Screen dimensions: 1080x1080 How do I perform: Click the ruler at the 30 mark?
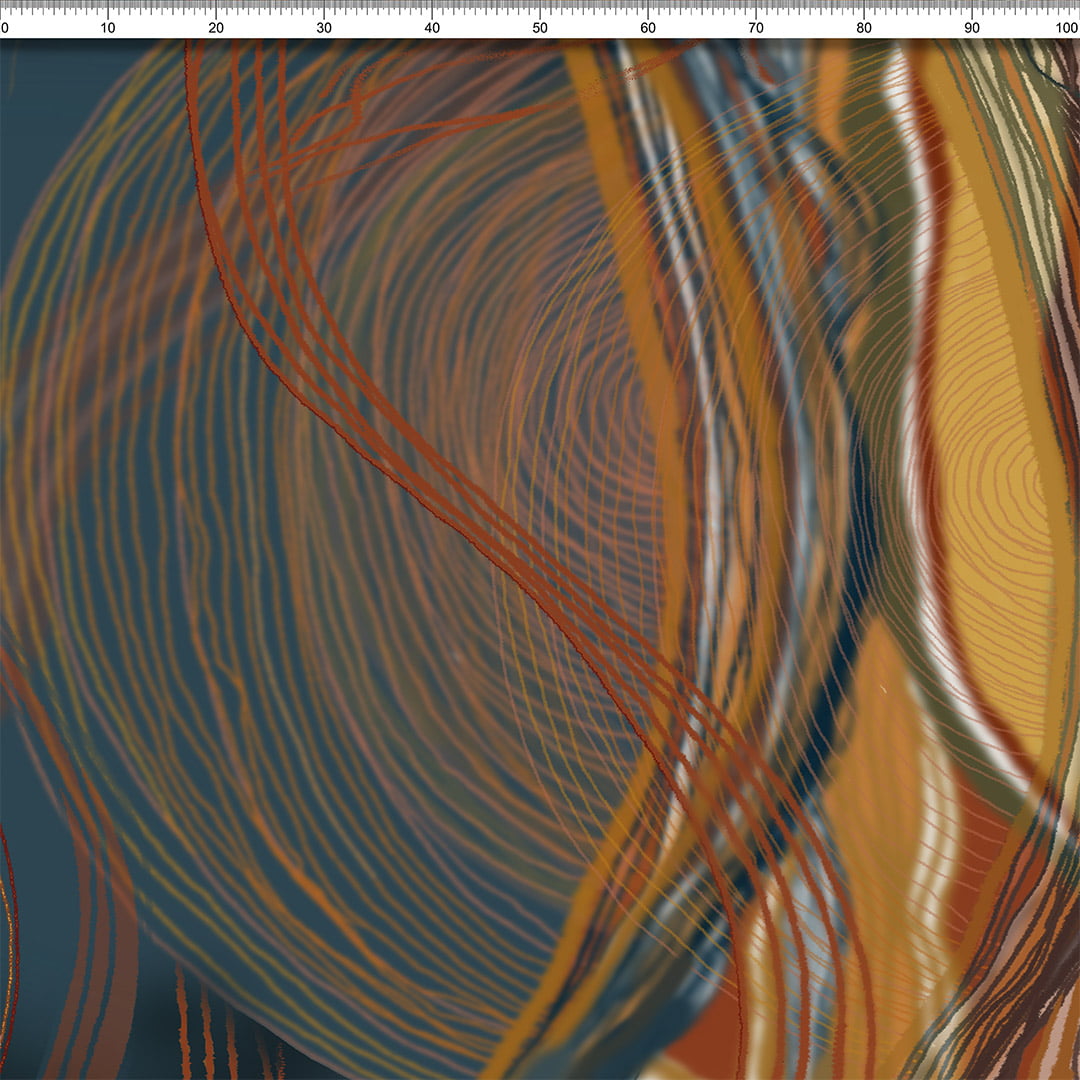click(324, 27)
